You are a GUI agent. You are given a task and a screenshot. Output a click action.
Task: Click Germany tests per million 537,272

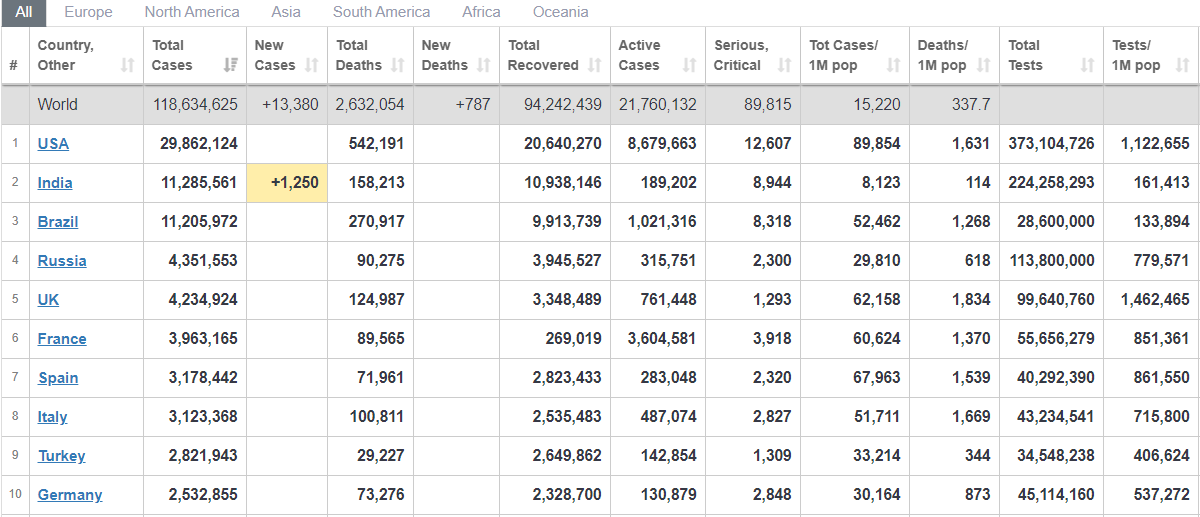tap(1162, 494)
